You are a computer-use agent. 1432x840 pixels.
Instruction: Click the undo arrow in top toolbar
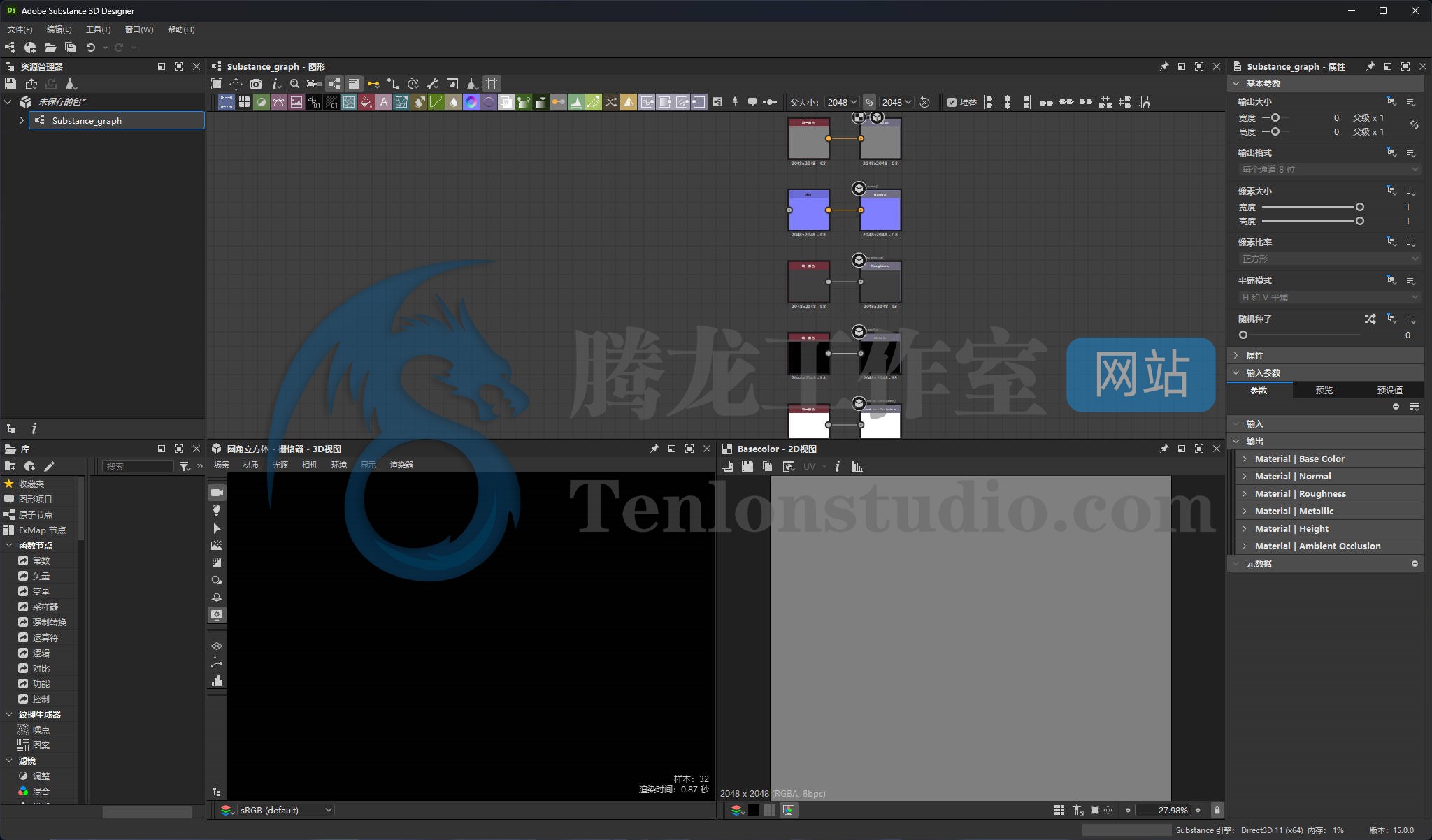(90, 48)
